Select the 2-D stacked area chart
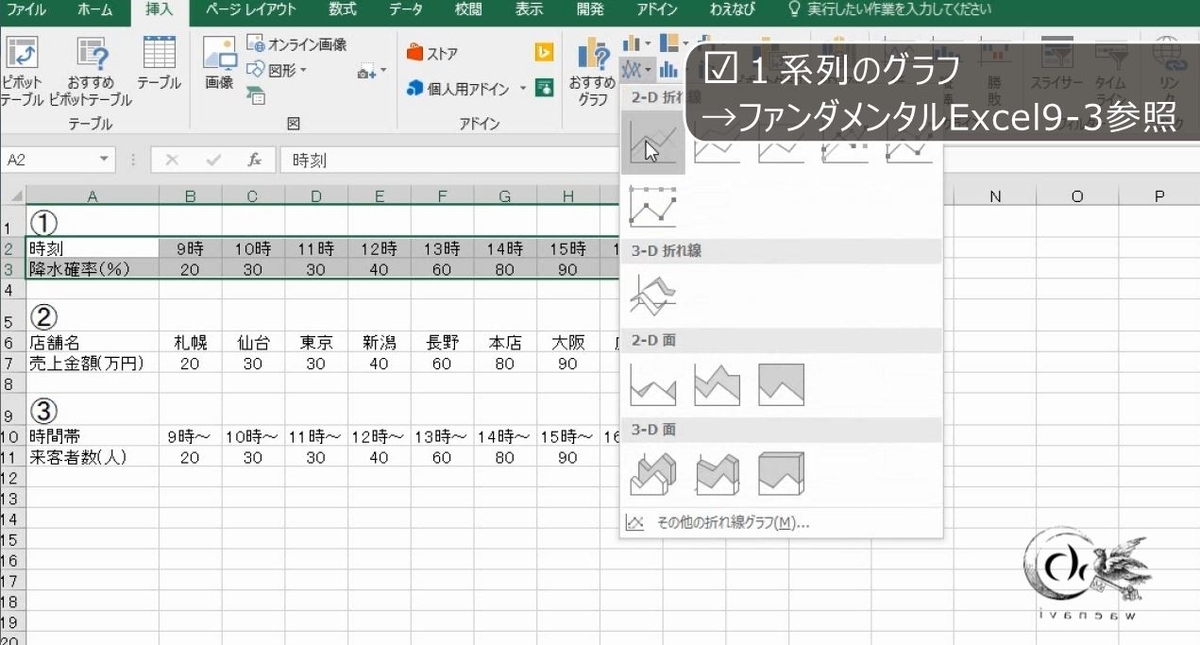This screenshot has width=1200, height=645. [717, 384]
